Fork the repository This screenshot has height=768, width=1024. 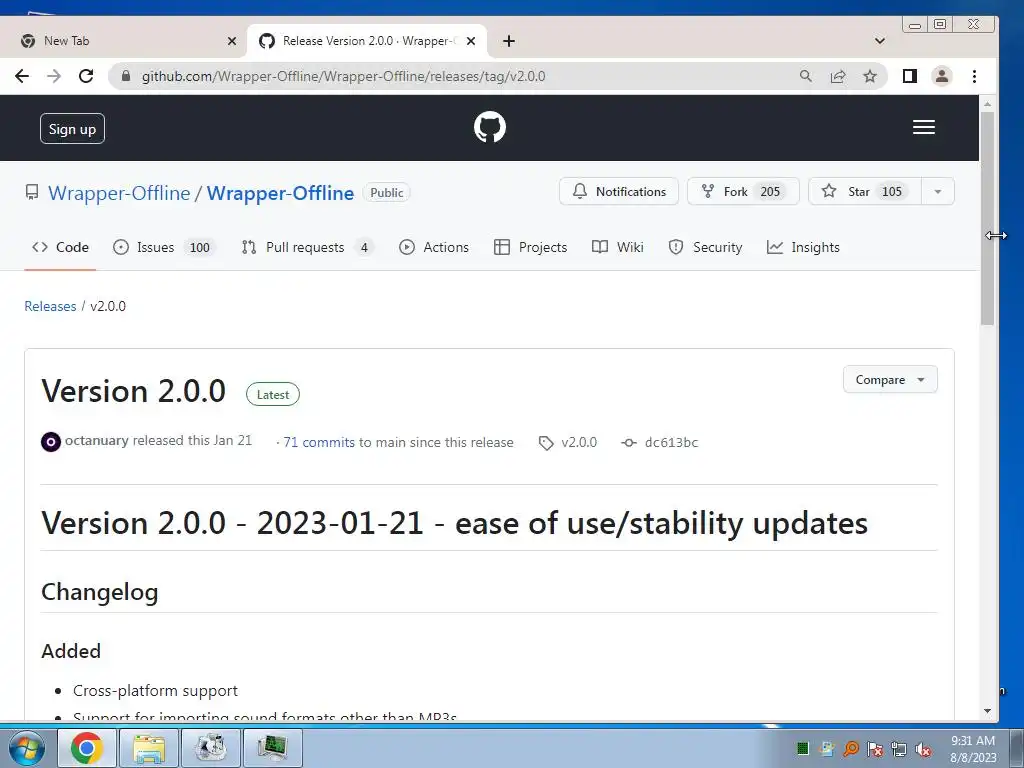tap(743, 191)
